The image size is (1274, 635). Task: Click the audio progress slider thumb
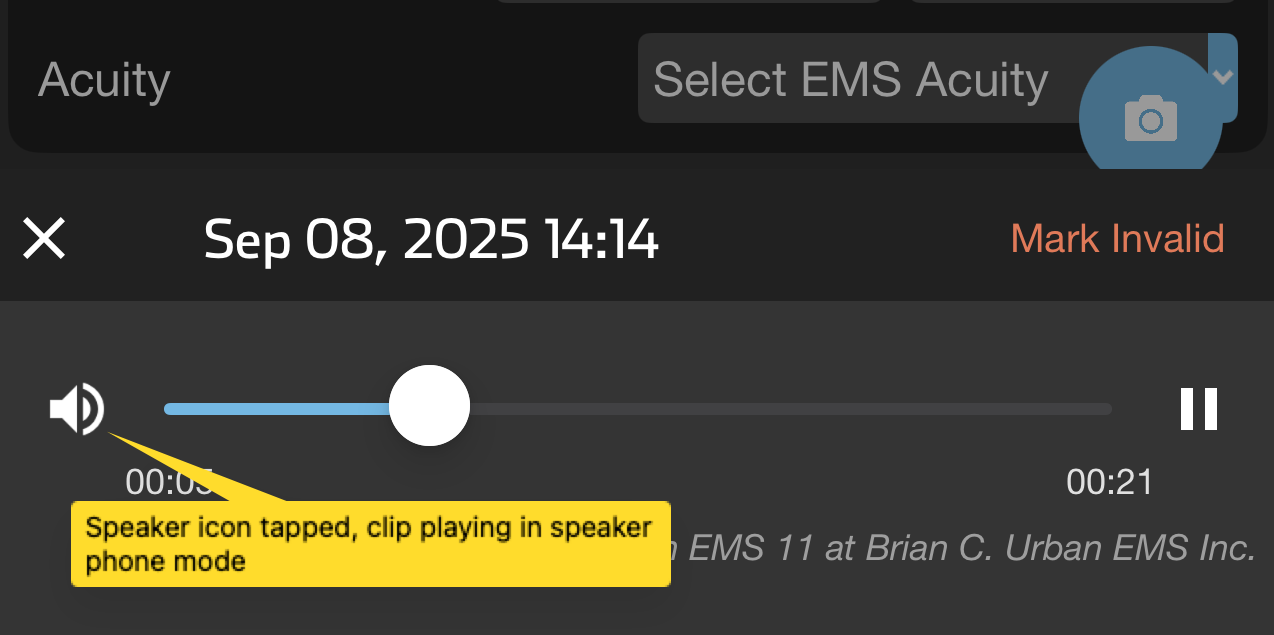[430, 405]
